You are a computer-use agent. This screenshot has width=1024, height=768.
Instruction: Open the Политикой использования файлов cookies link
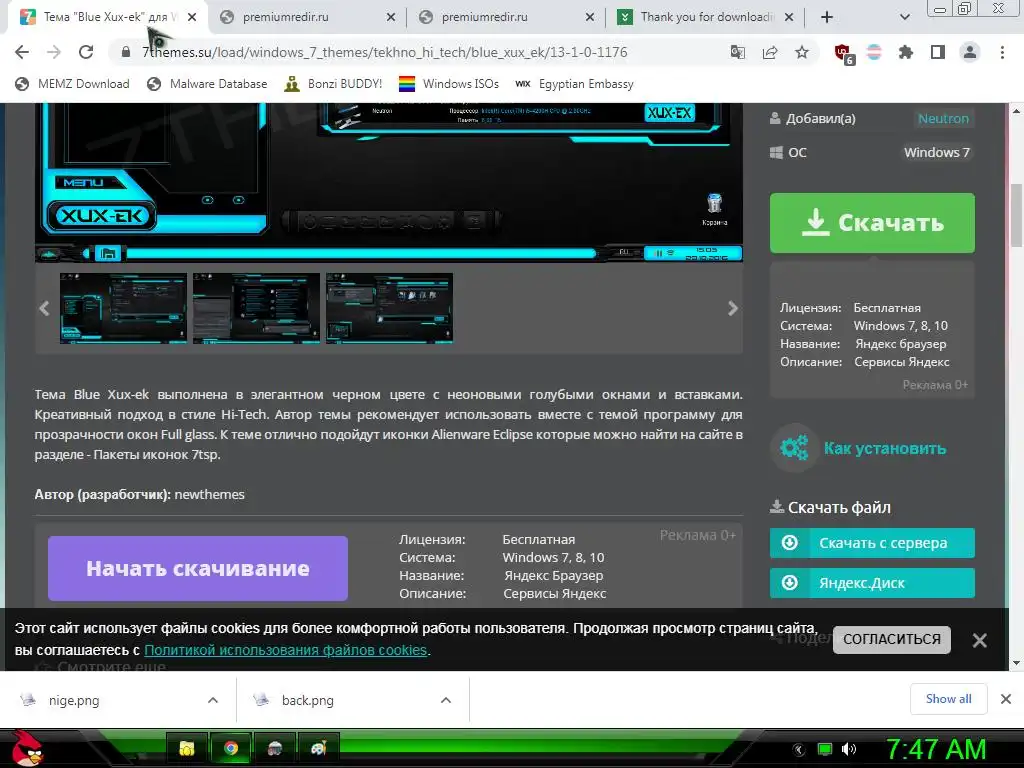(285, 650)
